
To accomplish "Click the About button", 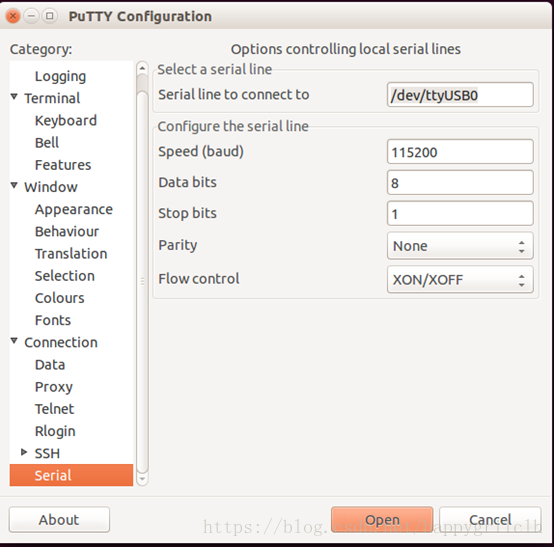I will pos(59,519).
